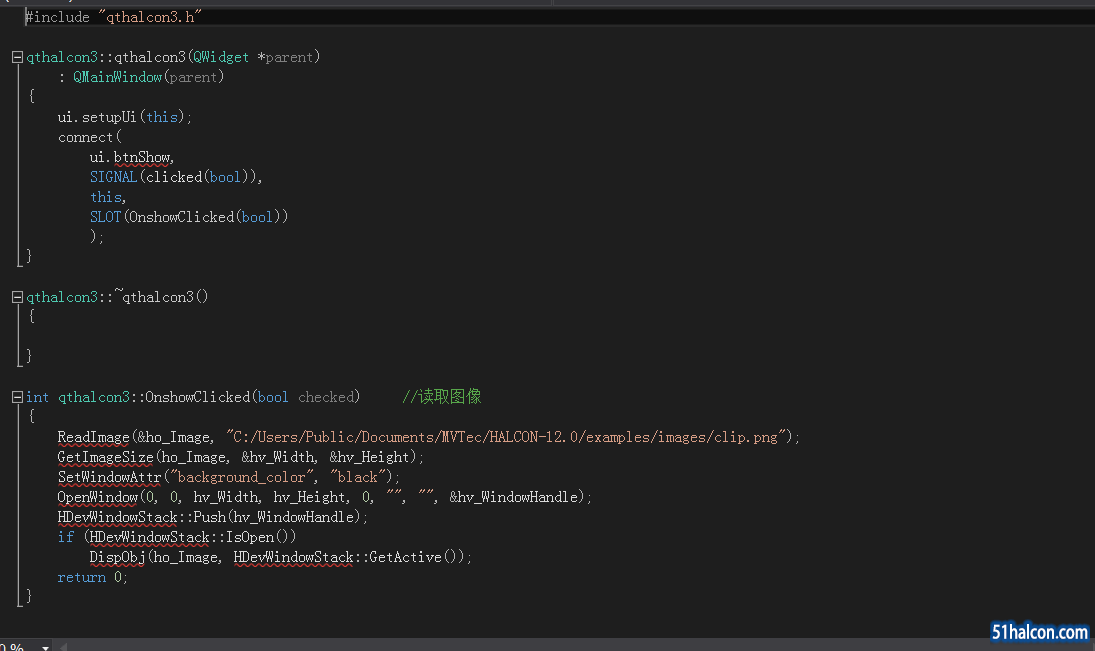Click the GetImageSize function call

coord(105,458)
